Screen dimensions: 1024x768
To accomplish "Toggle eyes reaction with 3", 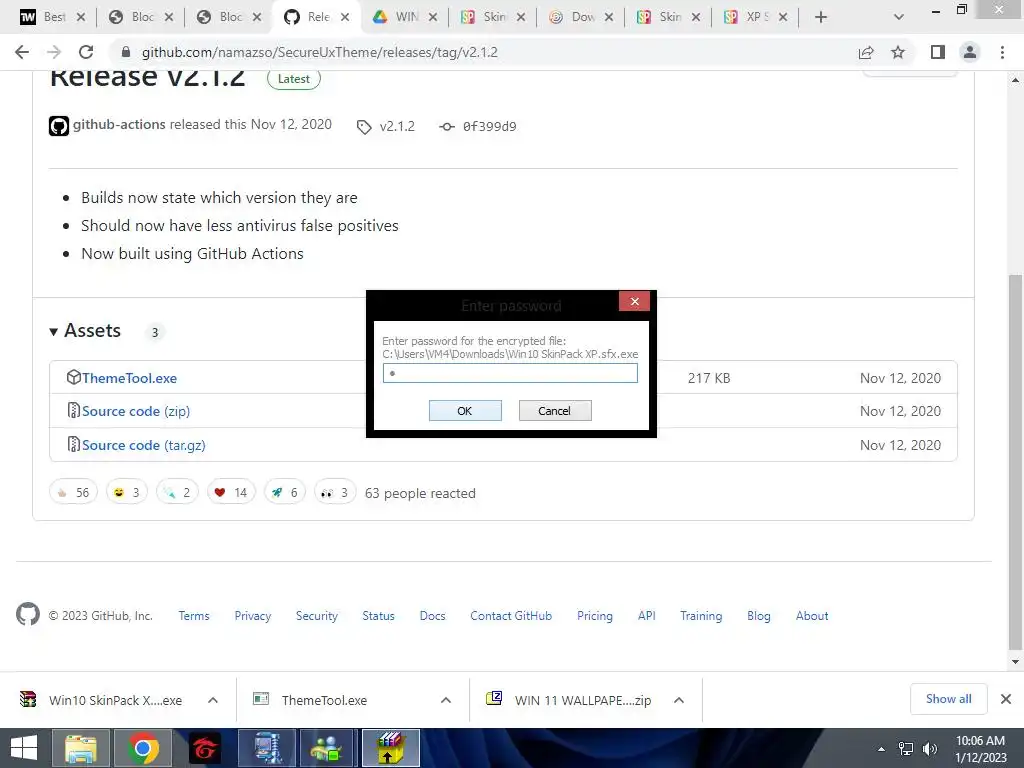I will coord(335,492).
